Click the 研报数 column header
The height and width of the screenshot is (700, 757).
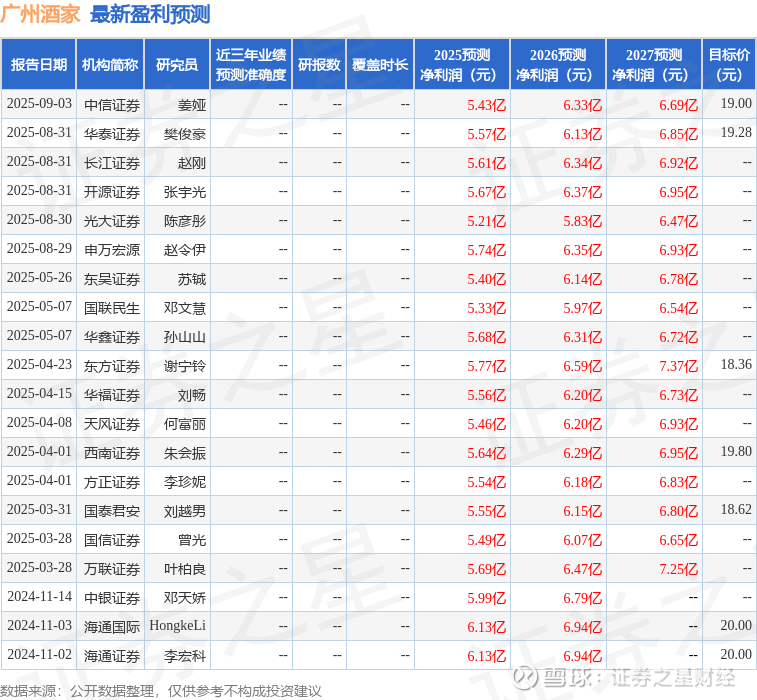point(319,65)
